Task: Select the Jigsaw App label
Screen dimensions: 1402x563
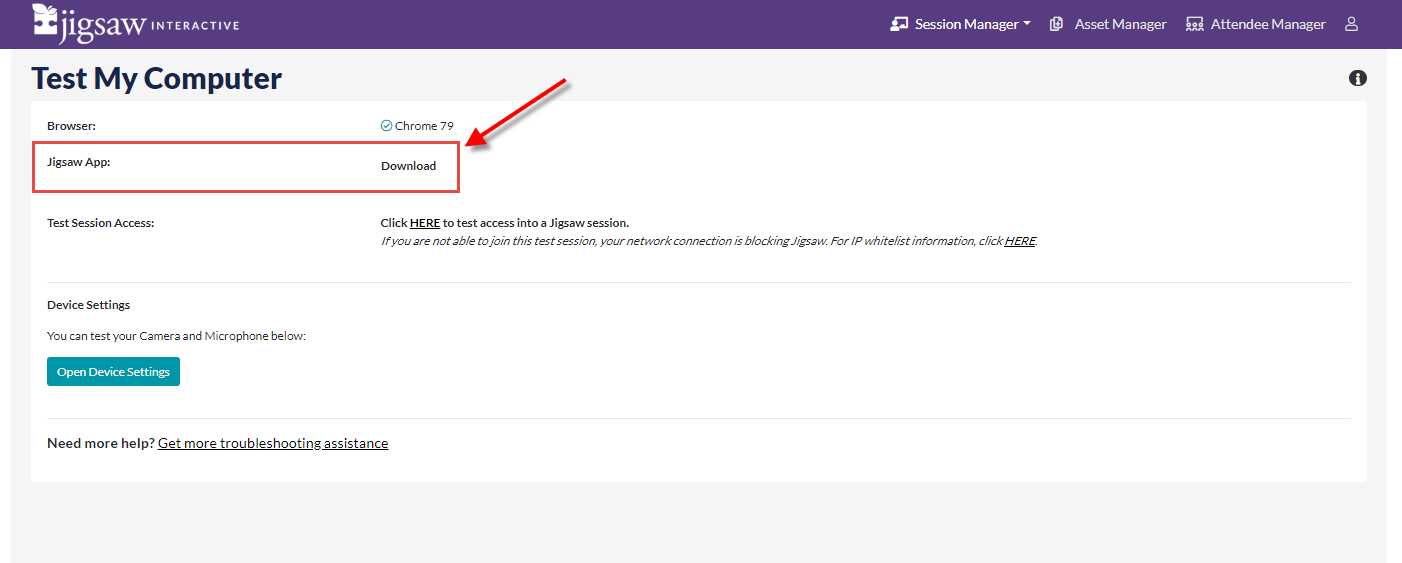Action: [78, 161]
